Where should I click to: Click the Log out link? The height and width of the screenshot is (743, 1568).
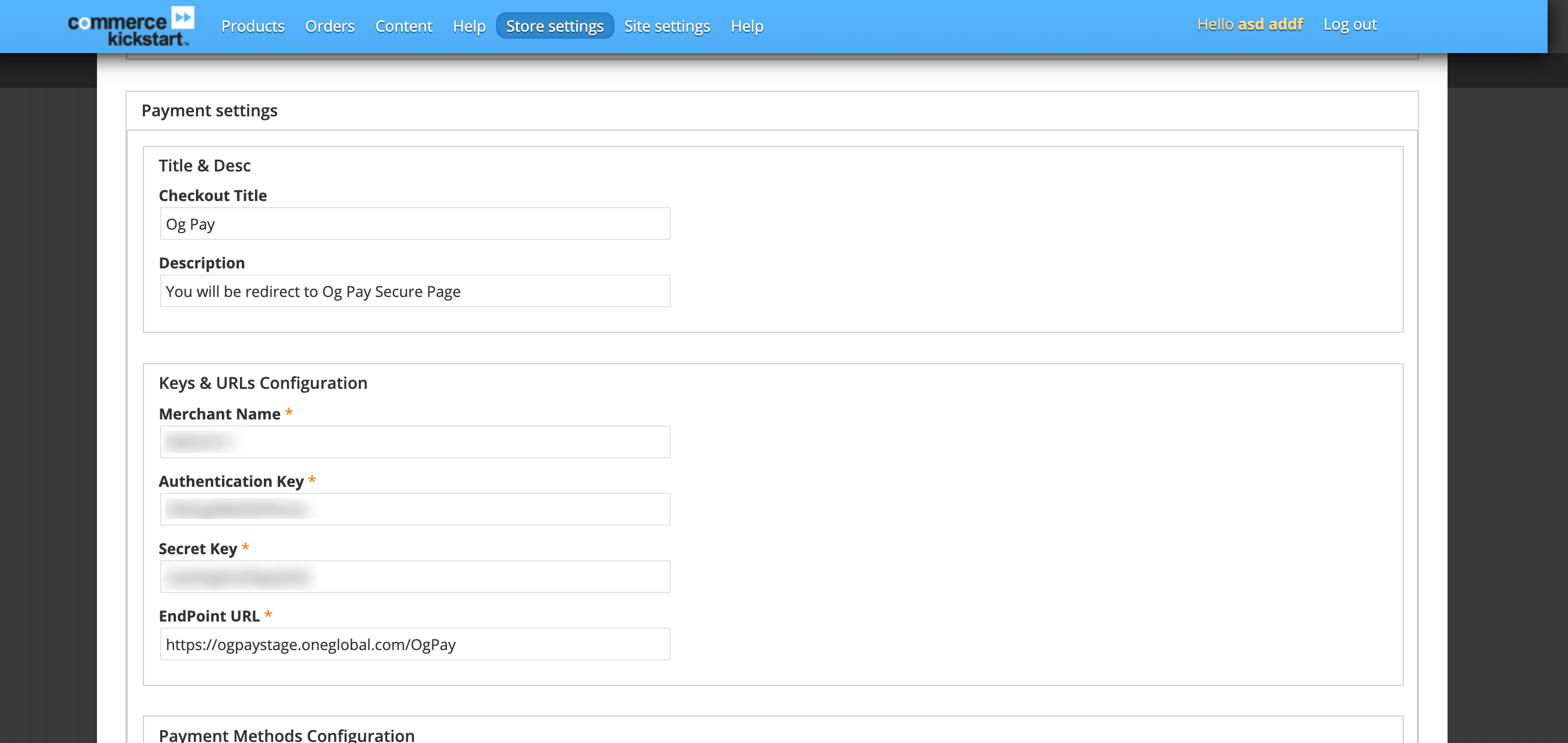coord(1351,24)
